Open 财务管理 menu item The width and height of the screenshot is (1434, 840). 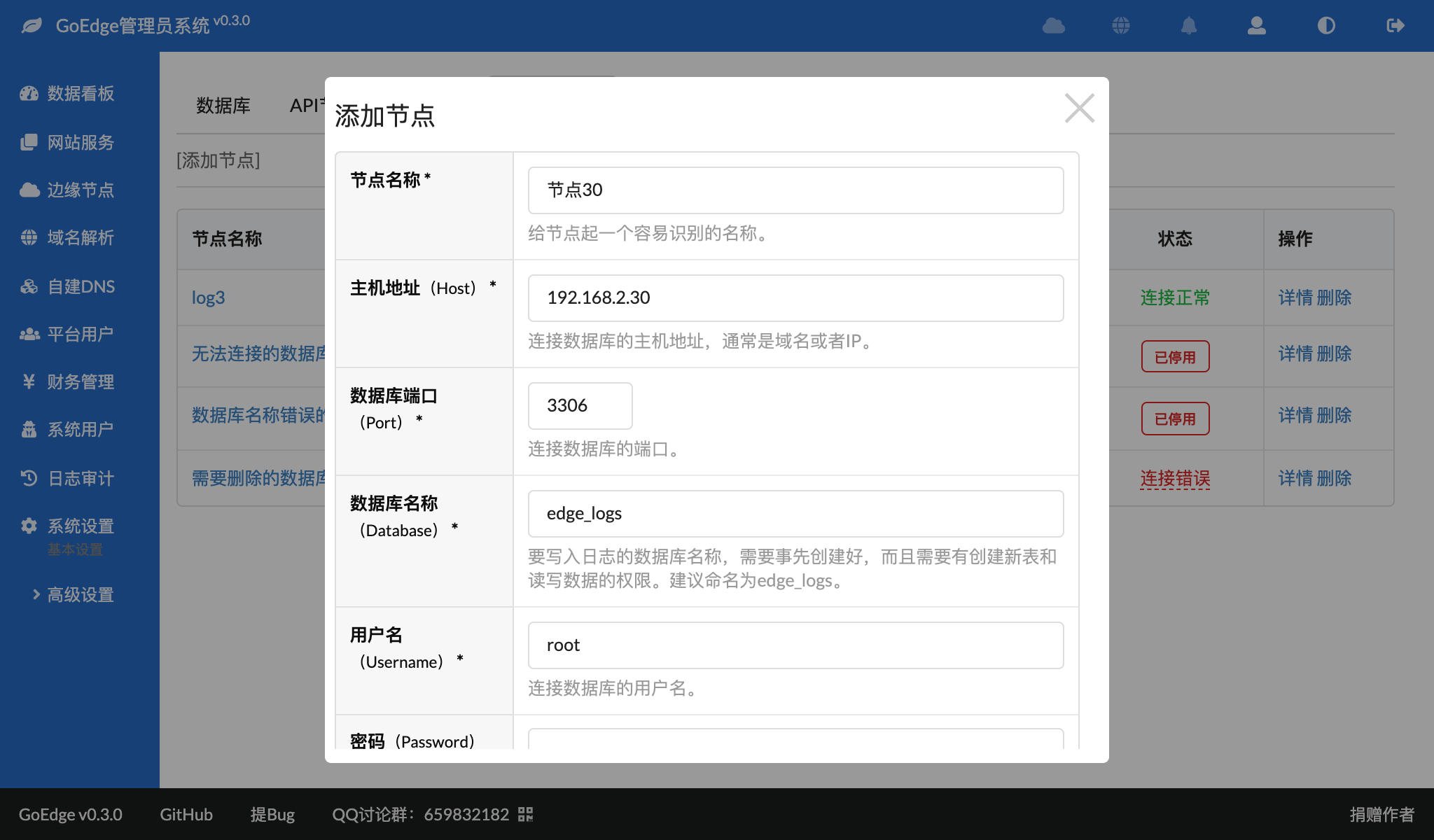[x=81, y=381]
